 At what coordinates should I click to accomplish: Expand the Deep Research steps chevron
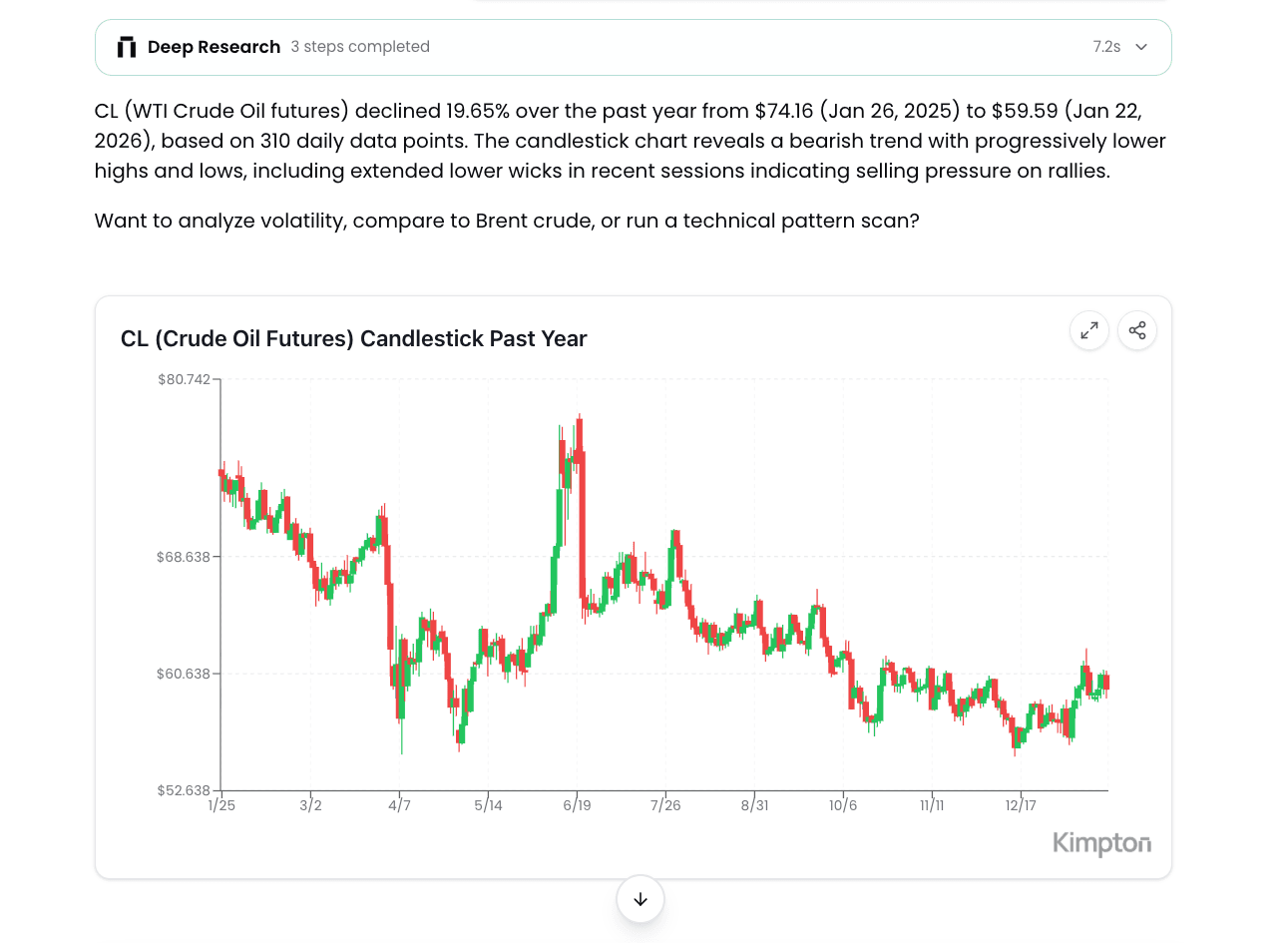pyautogui.click(x=1141, y=47)
